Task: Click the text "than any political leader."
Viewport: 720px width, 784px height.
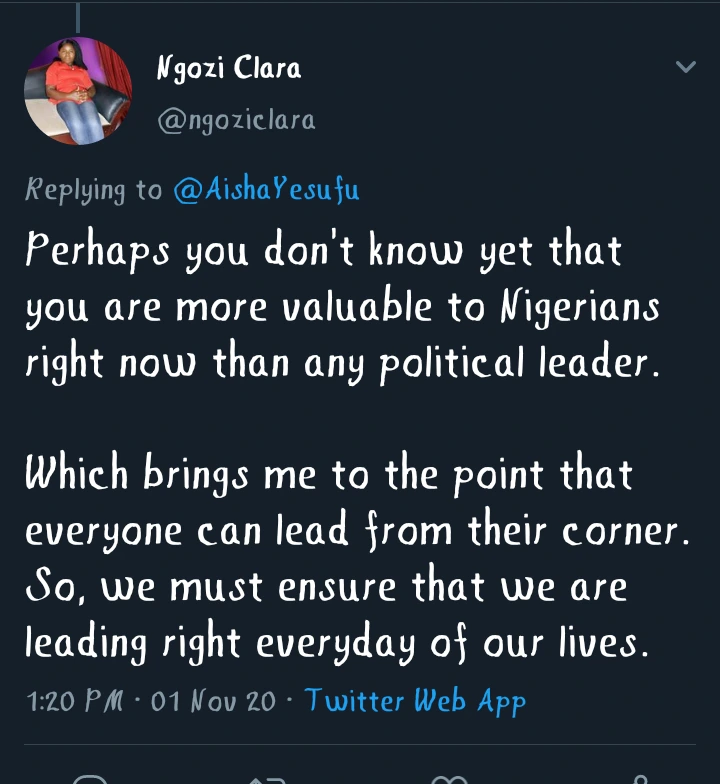Action: 480,362
